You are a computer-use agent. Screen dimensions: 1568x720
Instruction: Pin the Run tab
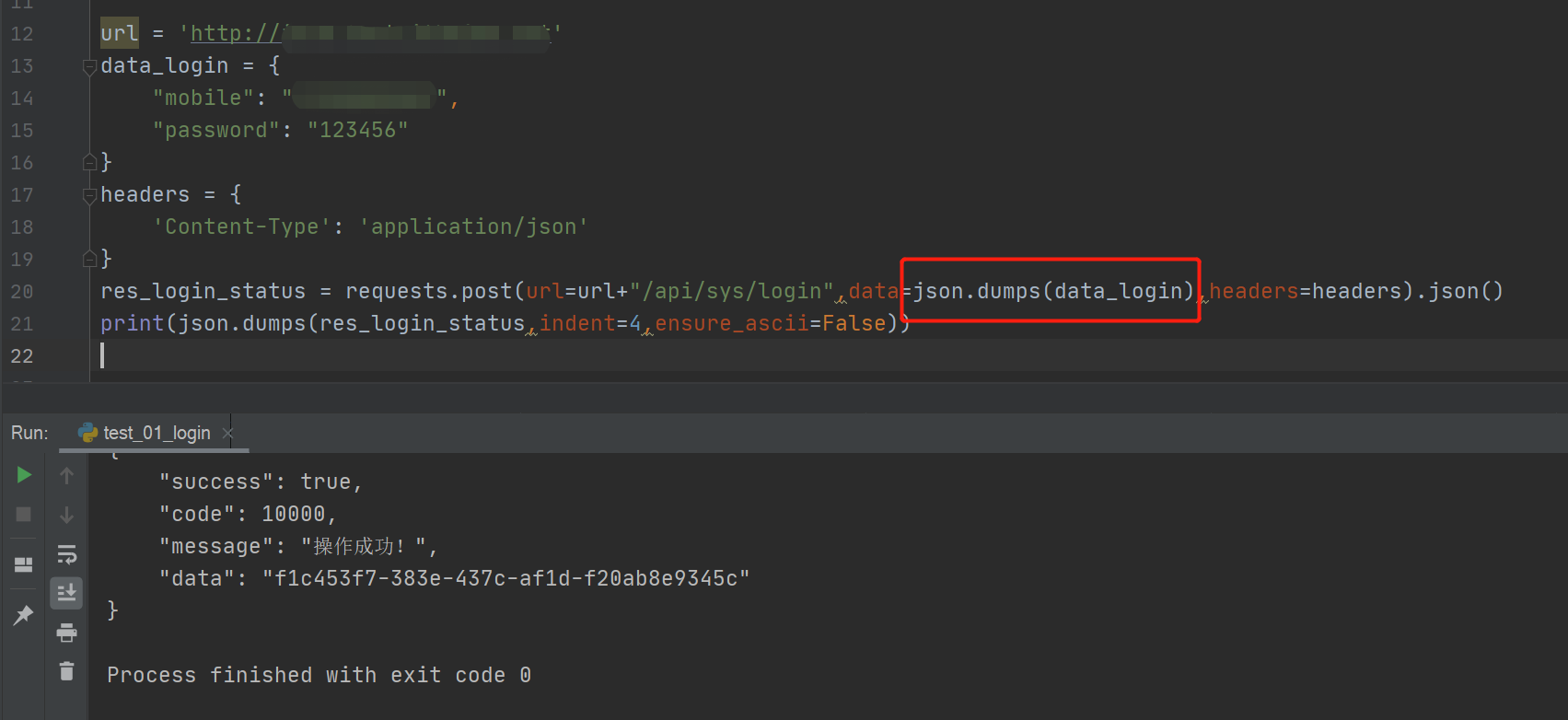pos(24,614)
